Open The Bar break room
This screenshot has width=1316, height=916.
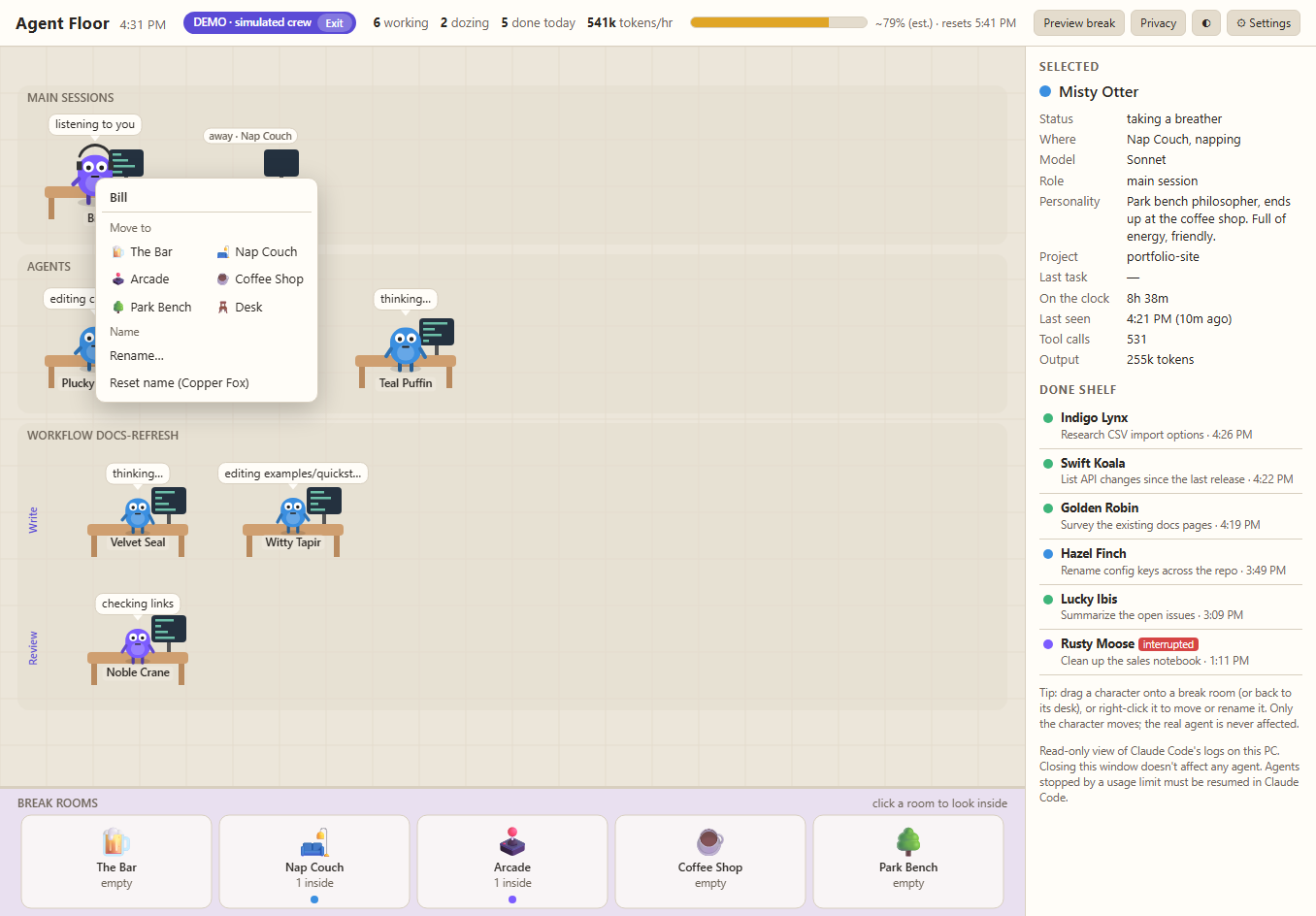point(116,862)
